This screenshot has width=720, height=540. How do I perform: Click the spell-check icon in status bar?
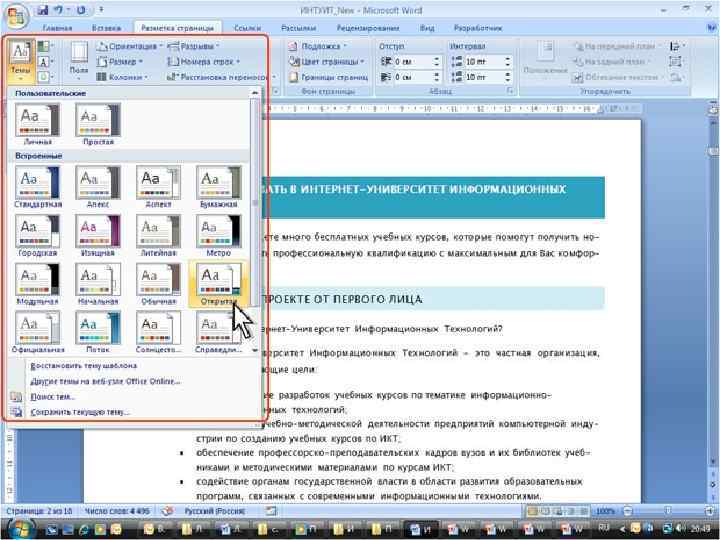[x=168, y=511]
